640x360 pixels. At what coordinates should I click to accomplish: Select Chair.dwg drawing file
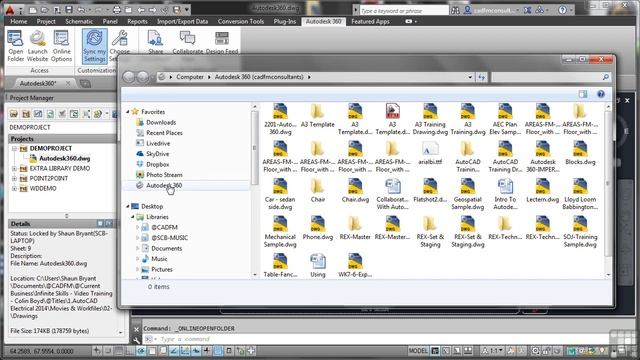pos(355,191)
